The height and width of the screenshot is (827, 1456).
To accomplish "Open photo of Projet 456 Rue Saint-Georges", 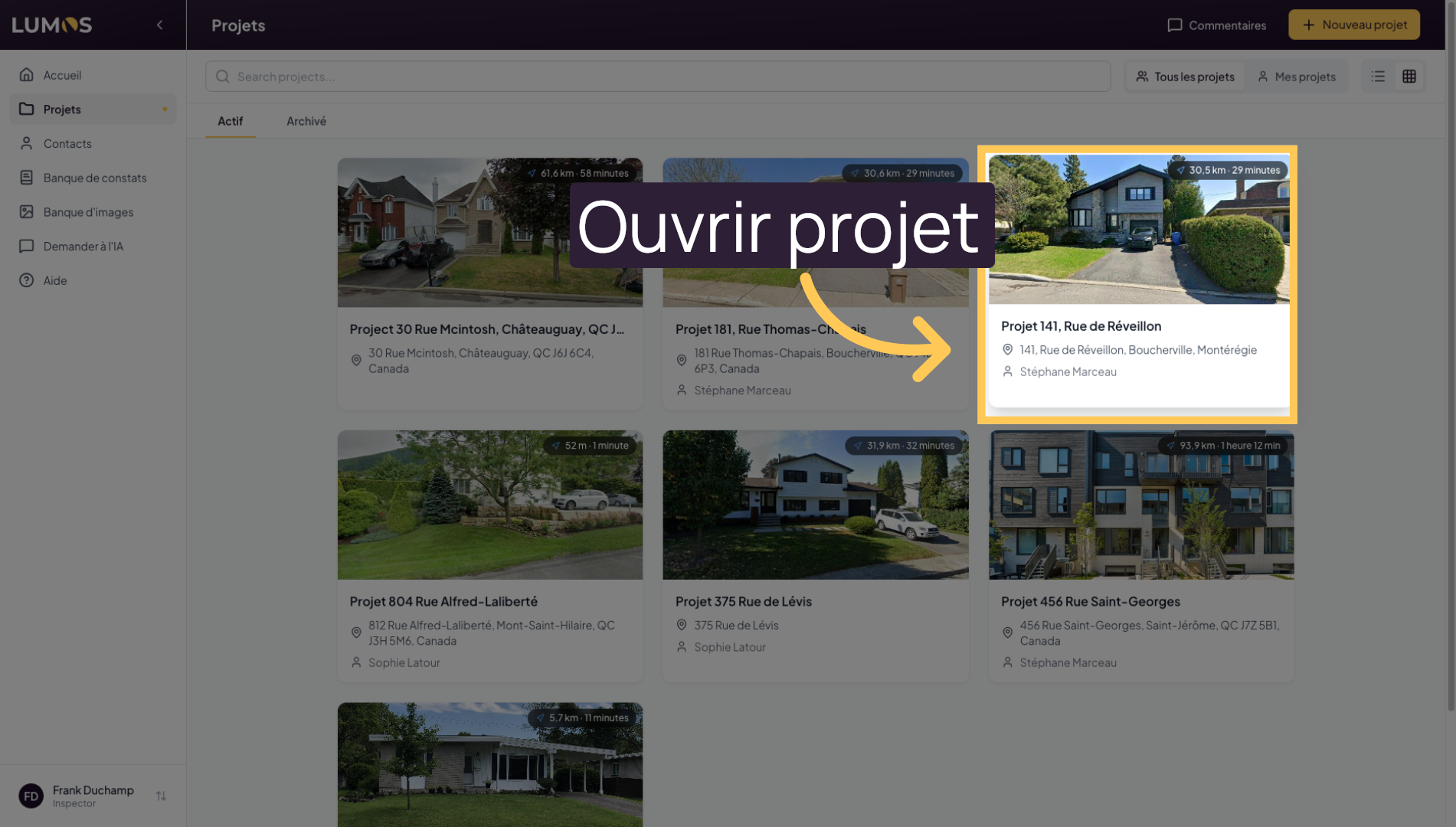I will coord(1141,505).
